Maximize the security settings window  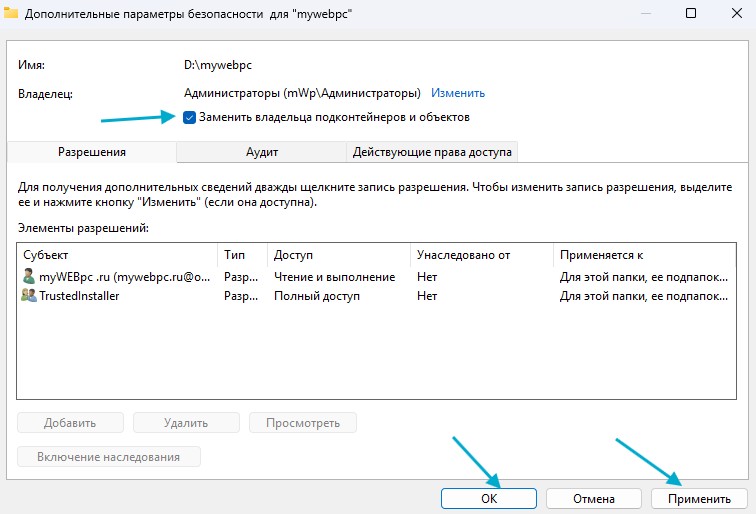point(691,13)
